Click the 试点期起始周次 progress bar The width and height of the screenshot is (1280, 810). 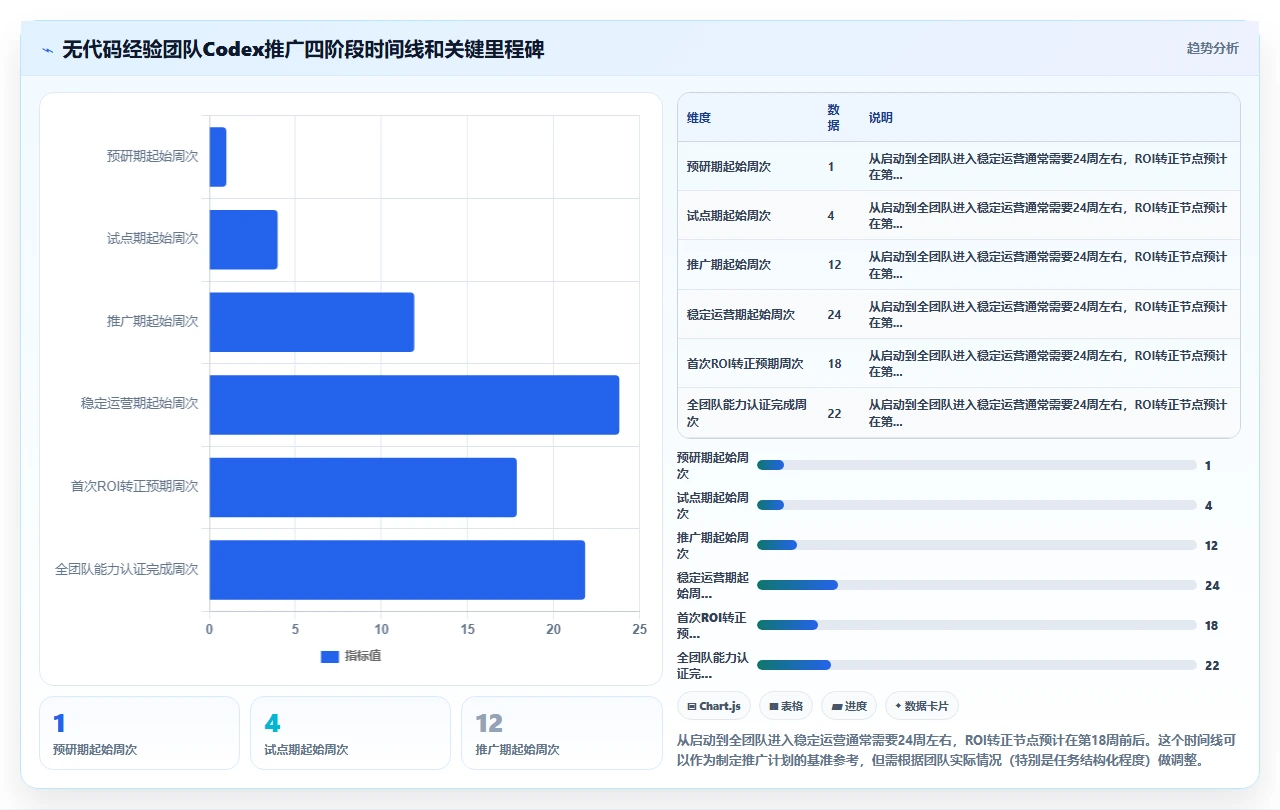click(977, 505)
